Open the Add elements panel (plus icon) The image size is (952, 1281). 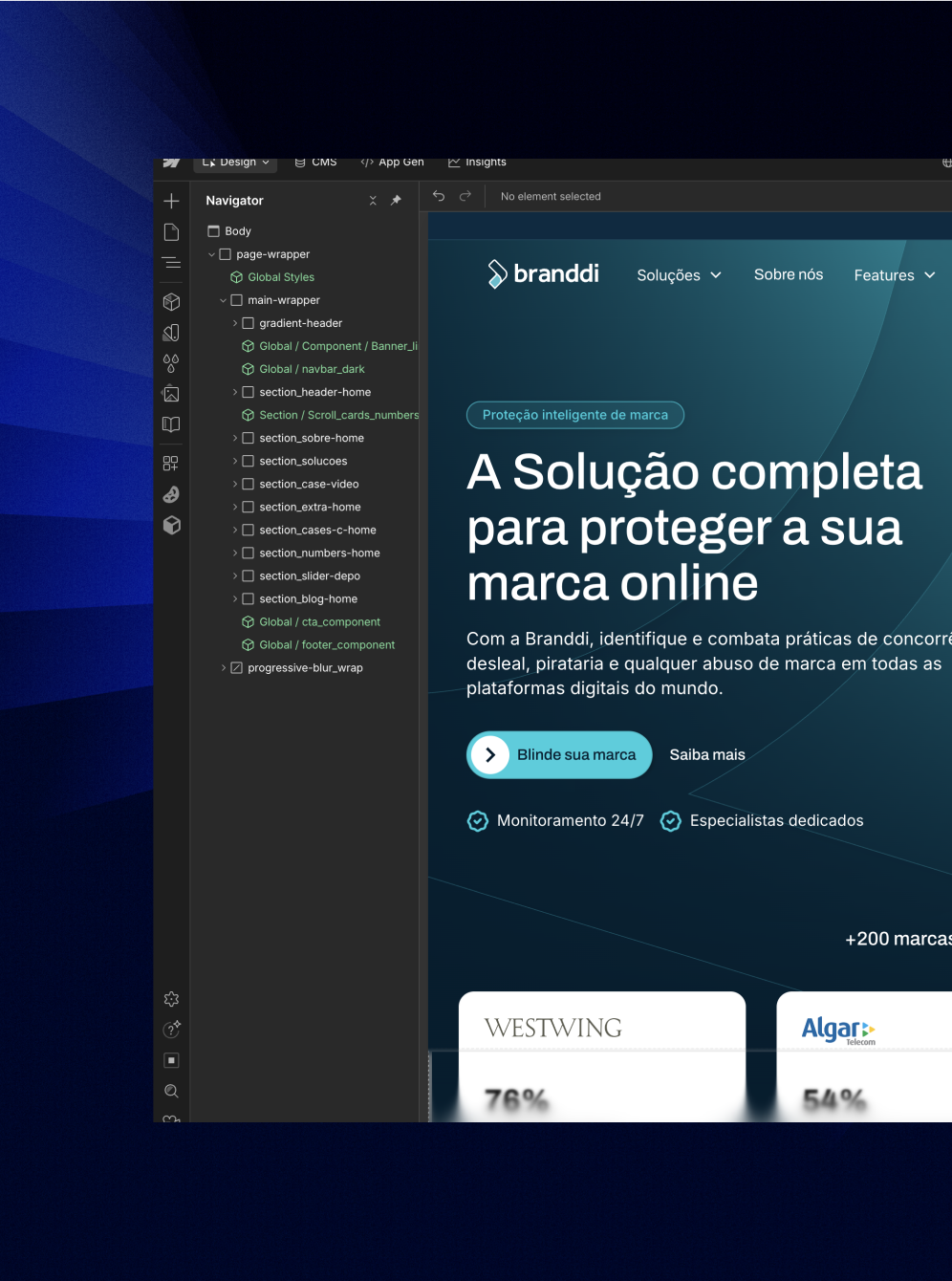coord(171,201)
